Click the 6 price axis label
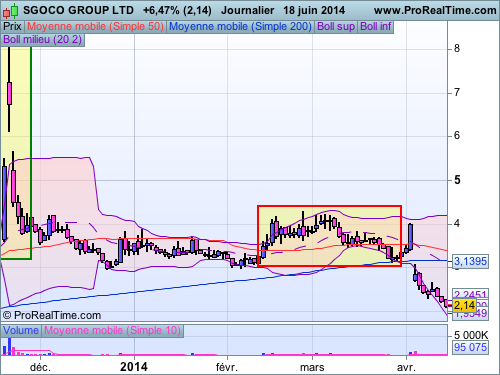This screenshot has width=500, height=375. pyautogui.click(x=457, y=135)
